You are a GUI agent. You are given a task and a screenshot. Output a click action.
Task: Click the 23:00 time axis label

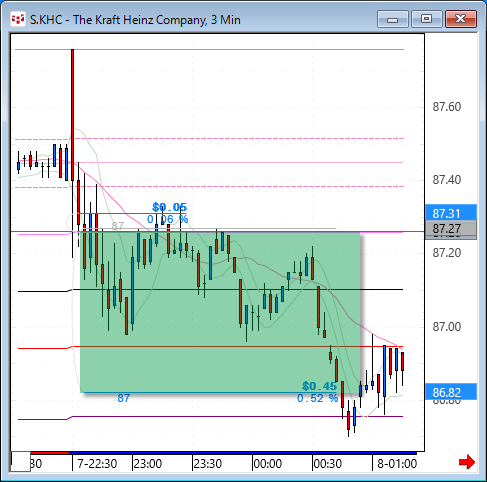coord(148,463)
